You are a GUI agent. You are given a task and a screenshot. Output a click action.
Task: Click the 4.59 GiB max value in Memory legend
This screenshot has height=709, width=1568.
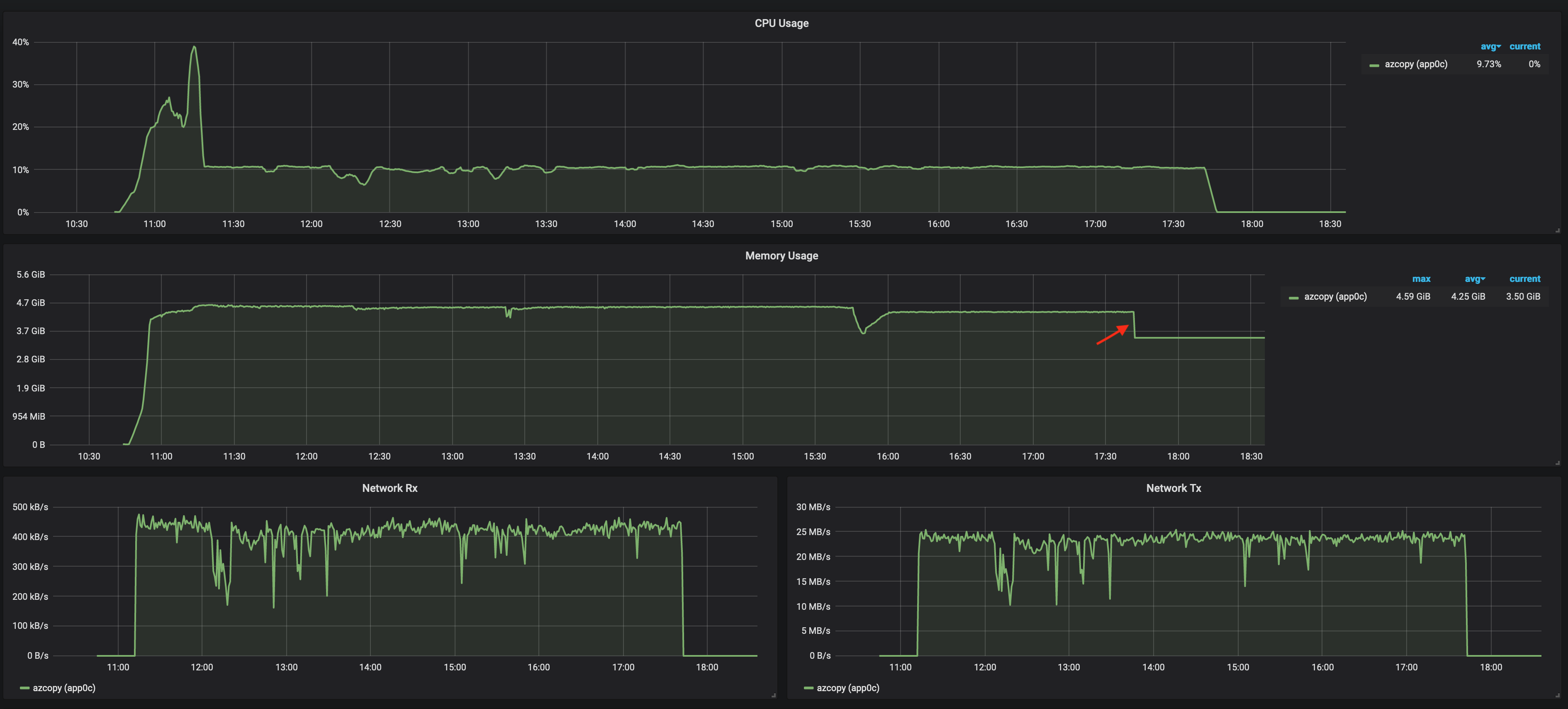click(x=1413, y=297)
